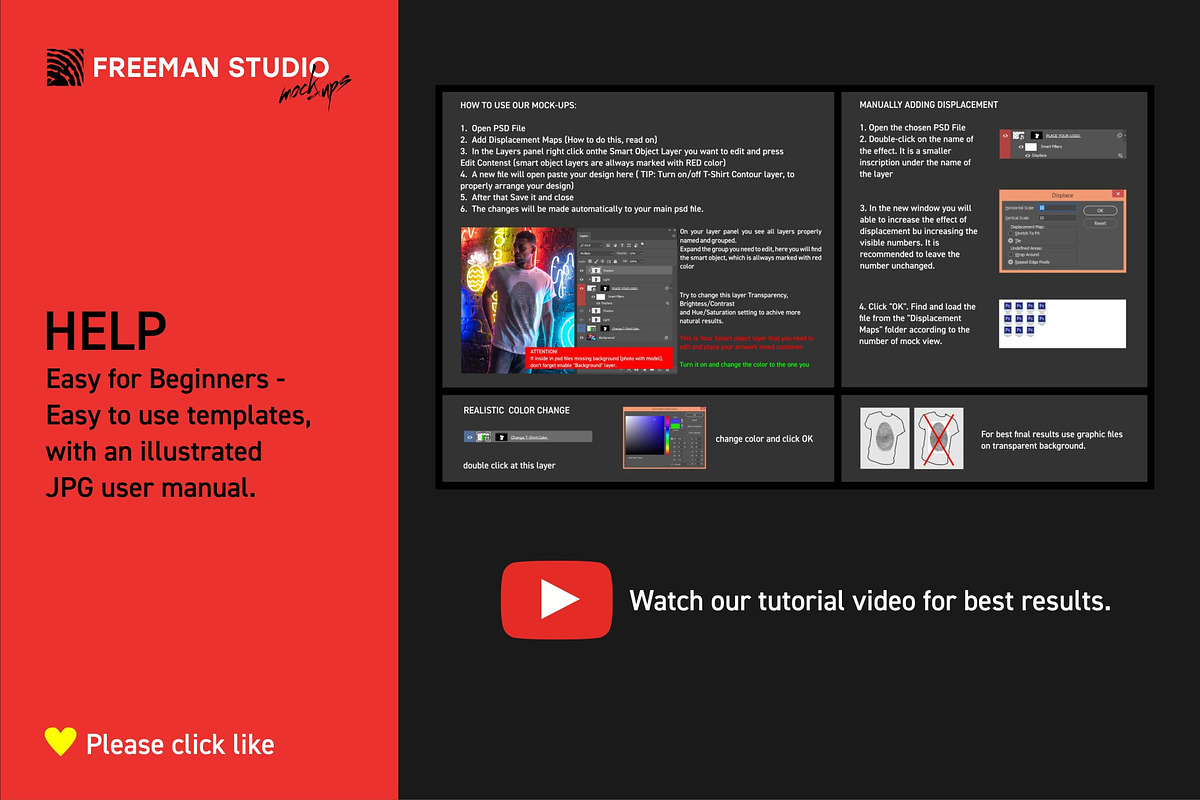This screenshot has height=800, width=1200.
Task: Select the Layers panel tab
Action: click(x=584, y=235)
